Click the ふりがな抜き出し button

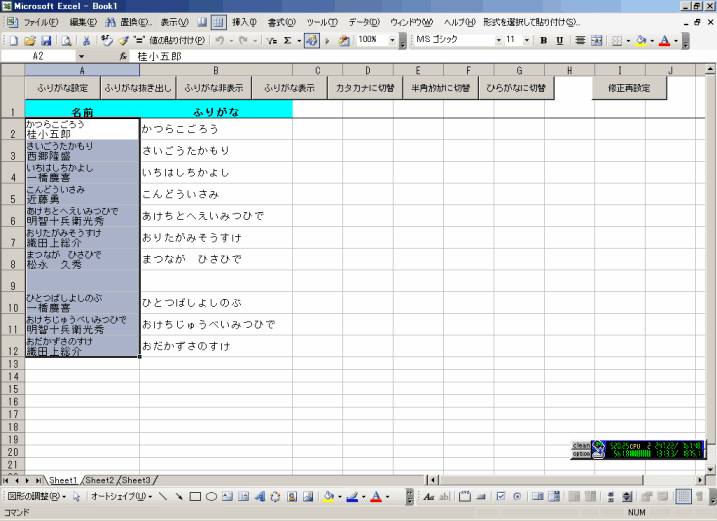coord(138,88)
